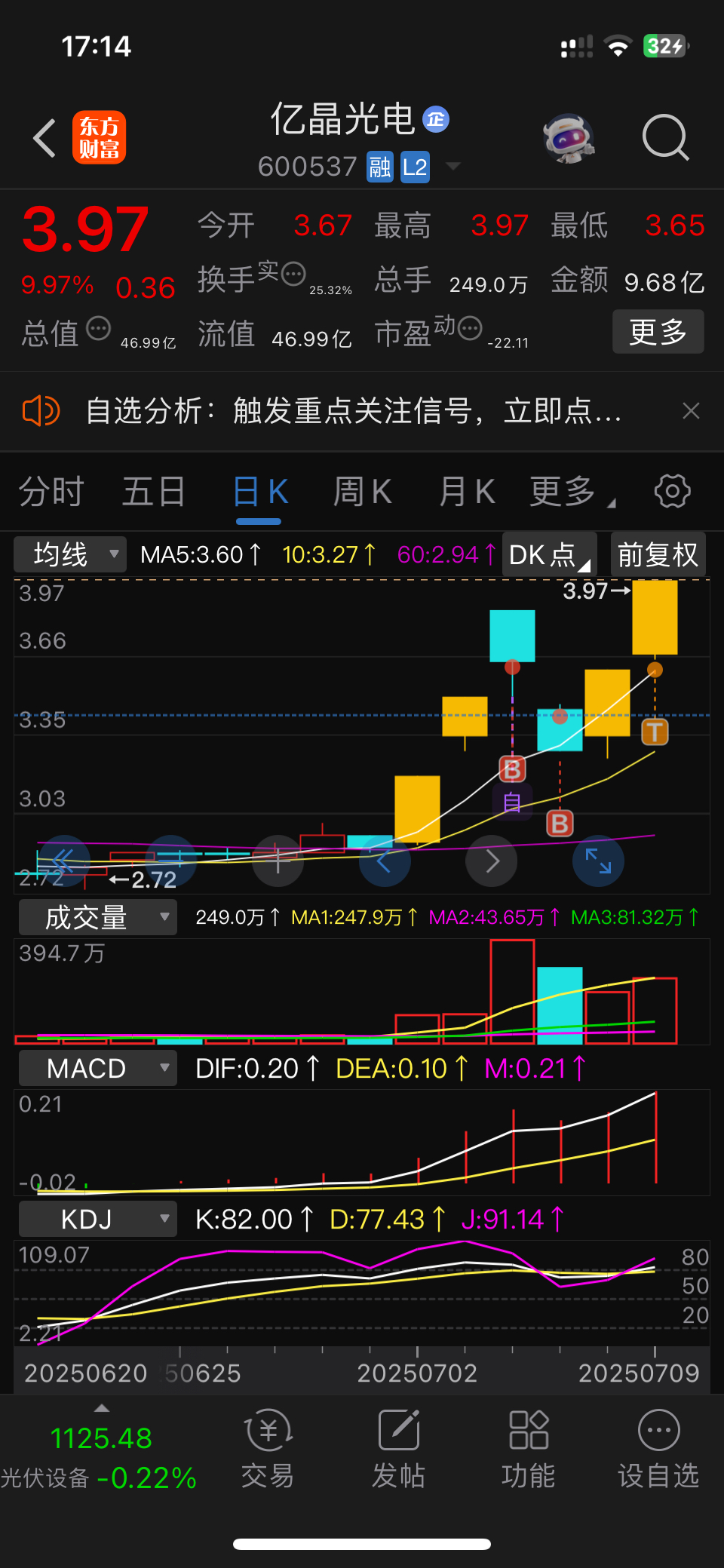Open the 功能 functions icon
This screenshot has width=724, height=1568.
[x=528, y=1448]
